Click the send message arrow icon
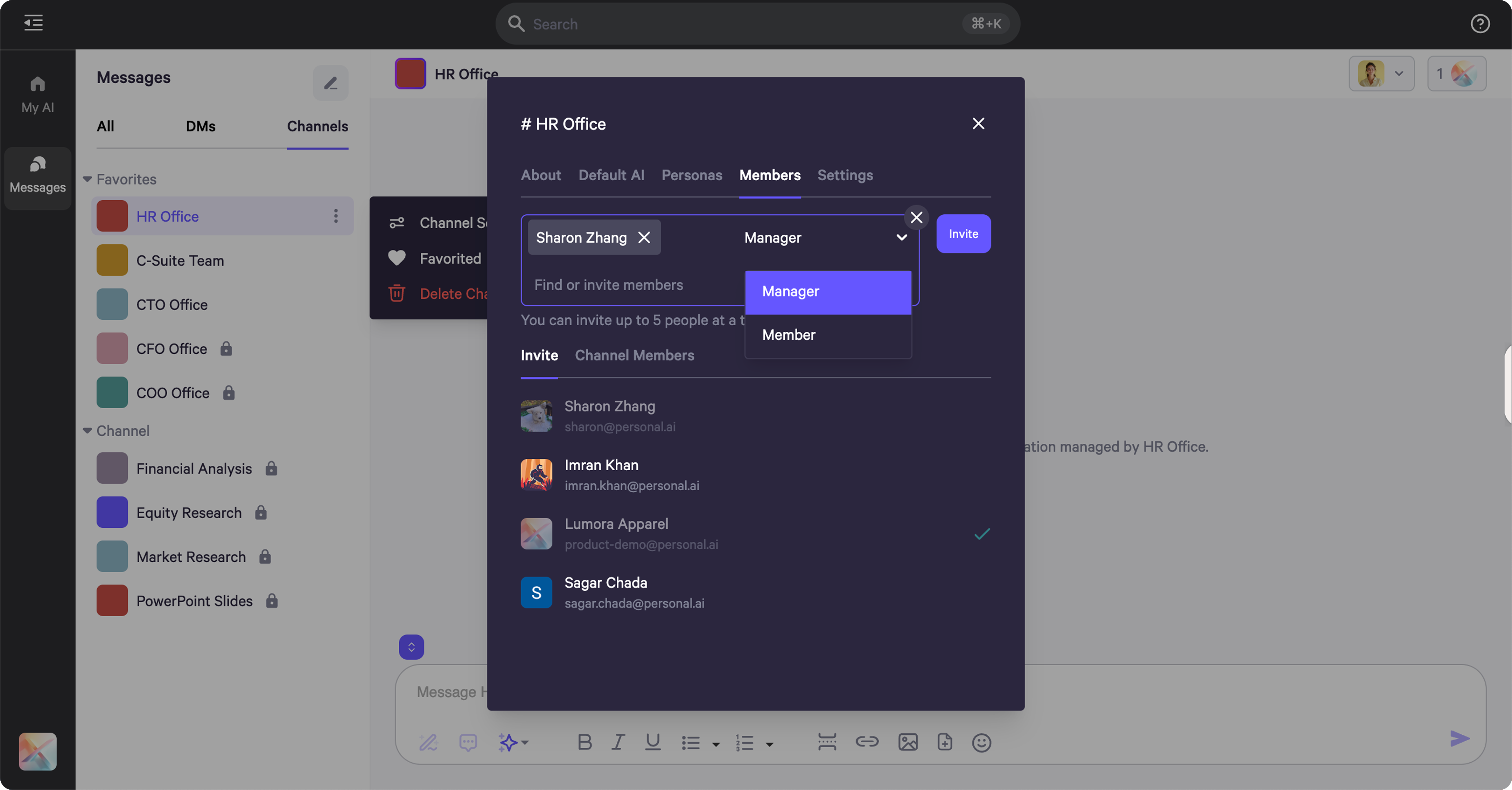 [x=1460, y=740]
